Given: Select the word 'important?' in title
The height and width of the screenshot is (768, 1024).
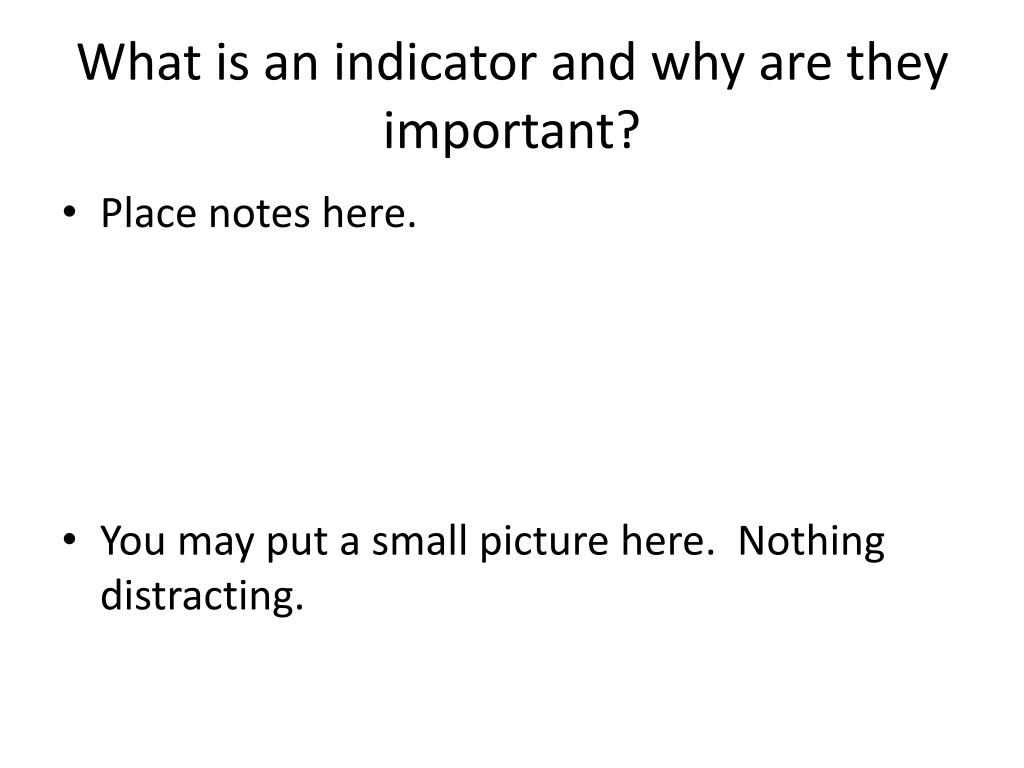Looking at the screenshot, I should coord(511,131).
